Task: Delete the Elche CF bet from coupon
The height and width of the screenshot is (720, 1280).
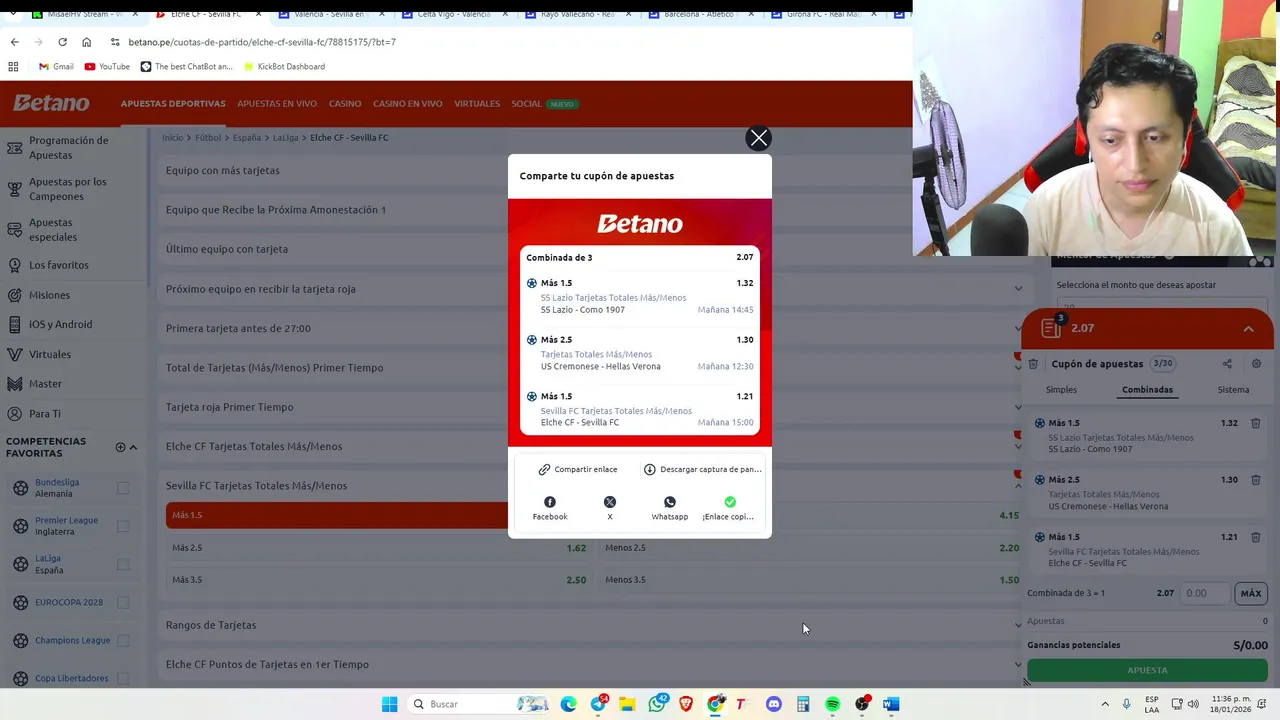Action: click(x=1256, y=537)
